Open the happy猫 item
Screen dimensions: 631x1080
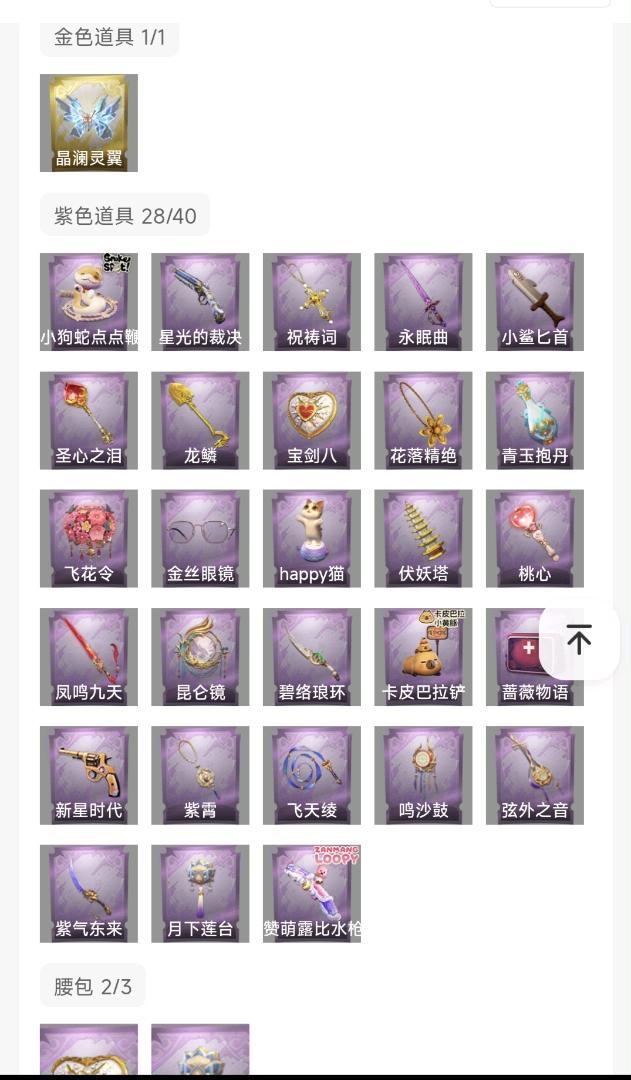pyautogui.click(x=312, y=539)
